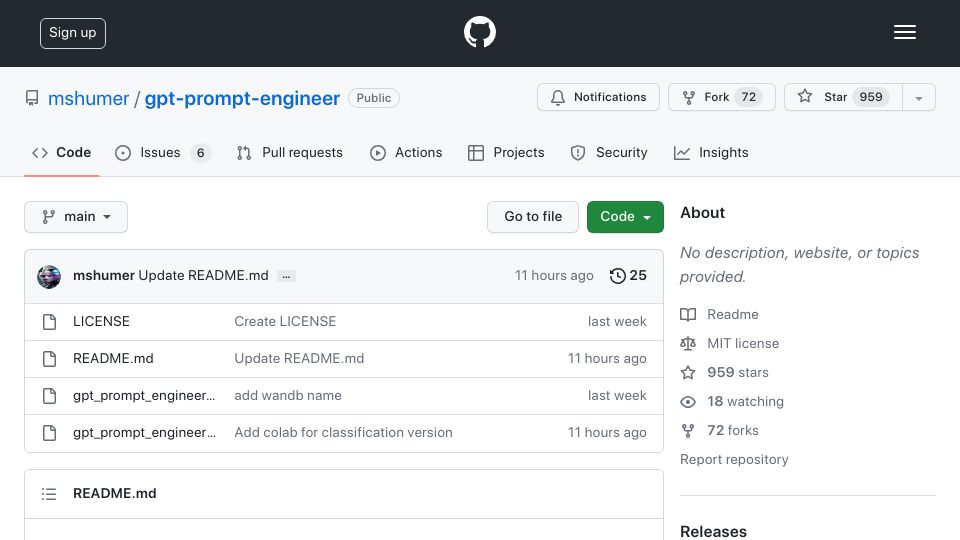Open 'Add colab for classification version' commit

pyautogui.click(x=343, y=432)
